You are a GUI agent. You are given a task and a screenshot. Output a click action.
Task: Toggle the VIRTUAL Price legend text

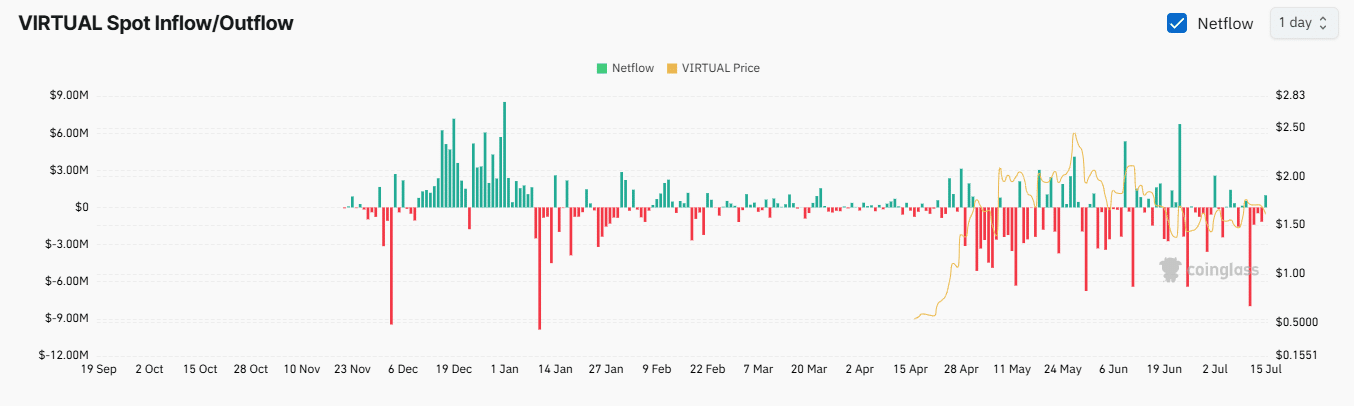[720, 68]
